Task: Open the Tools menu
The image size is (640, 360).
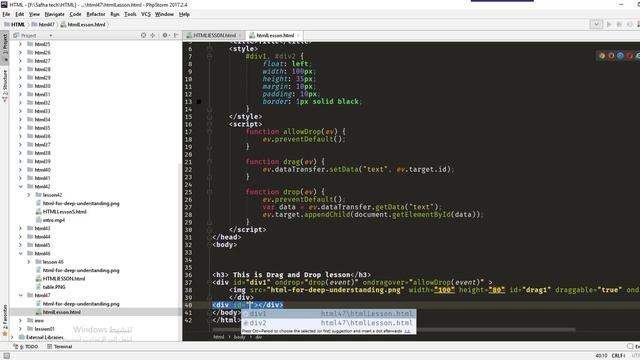Action: (130, 14)
